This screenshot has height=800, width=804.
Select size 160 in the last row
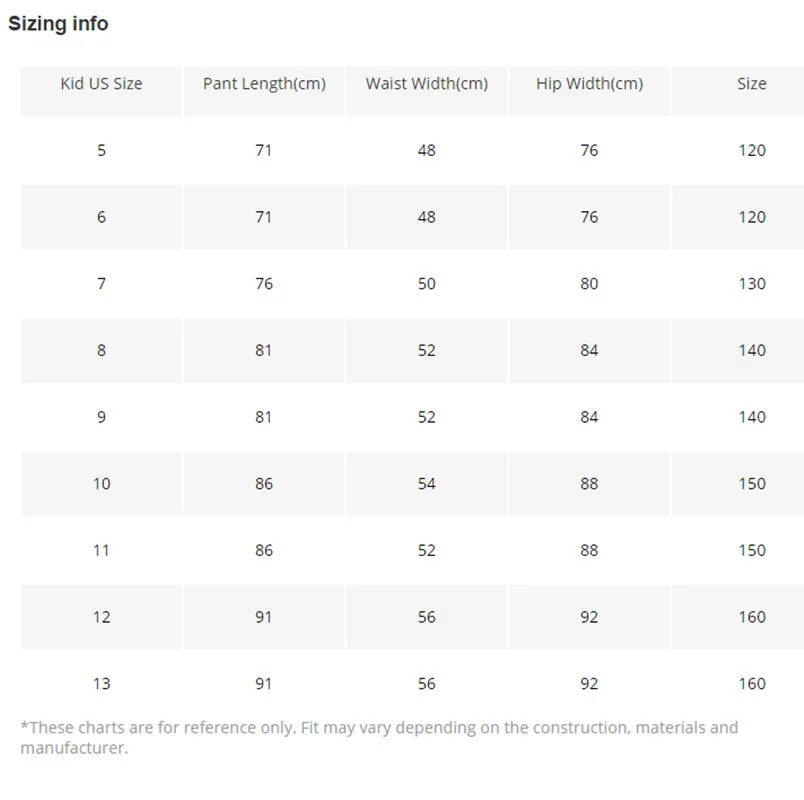click(x=752, y=684)
